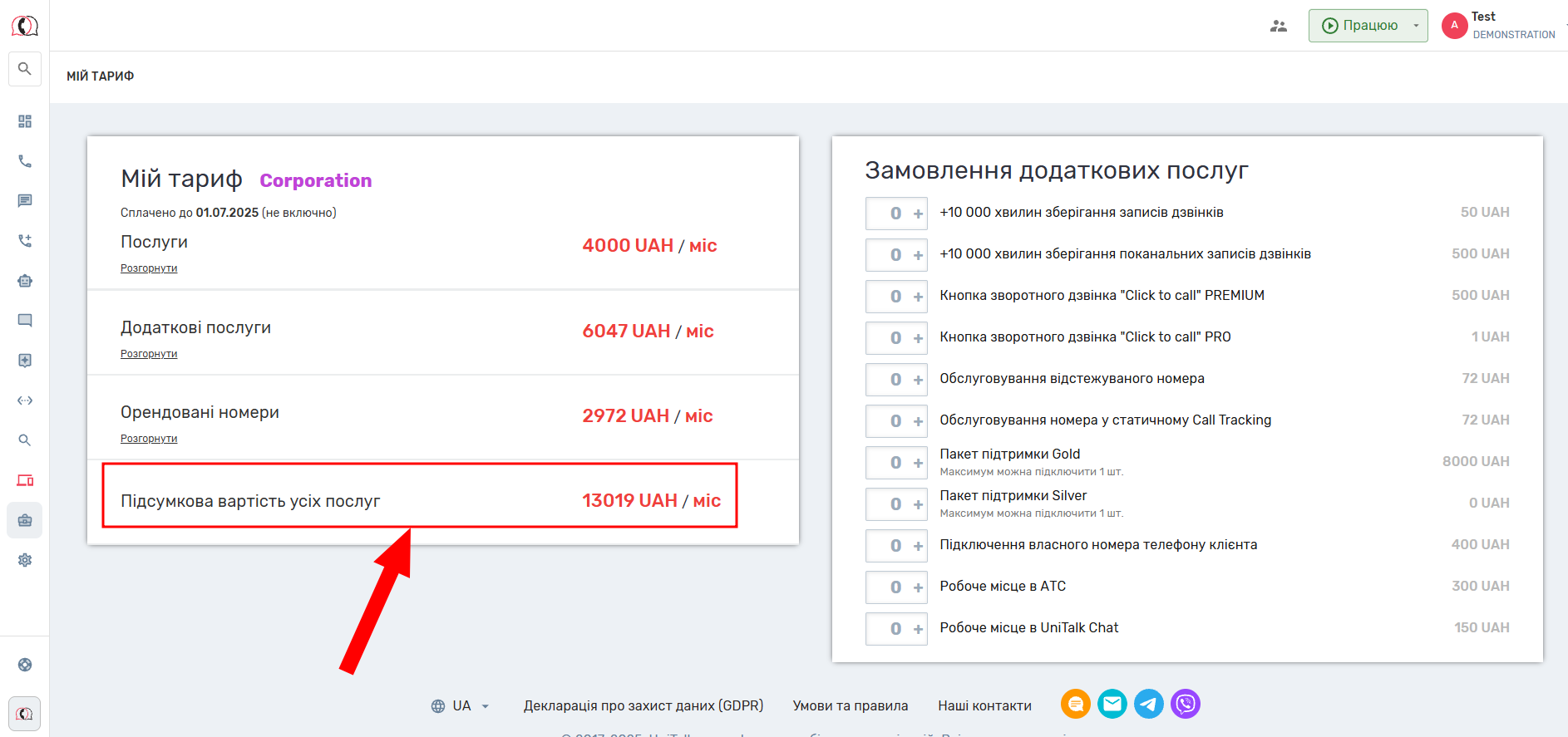The width and height of the screenshot is (1568, 737).
Task: Open the orange chat support icon
Action: (x=1076, y=705)
